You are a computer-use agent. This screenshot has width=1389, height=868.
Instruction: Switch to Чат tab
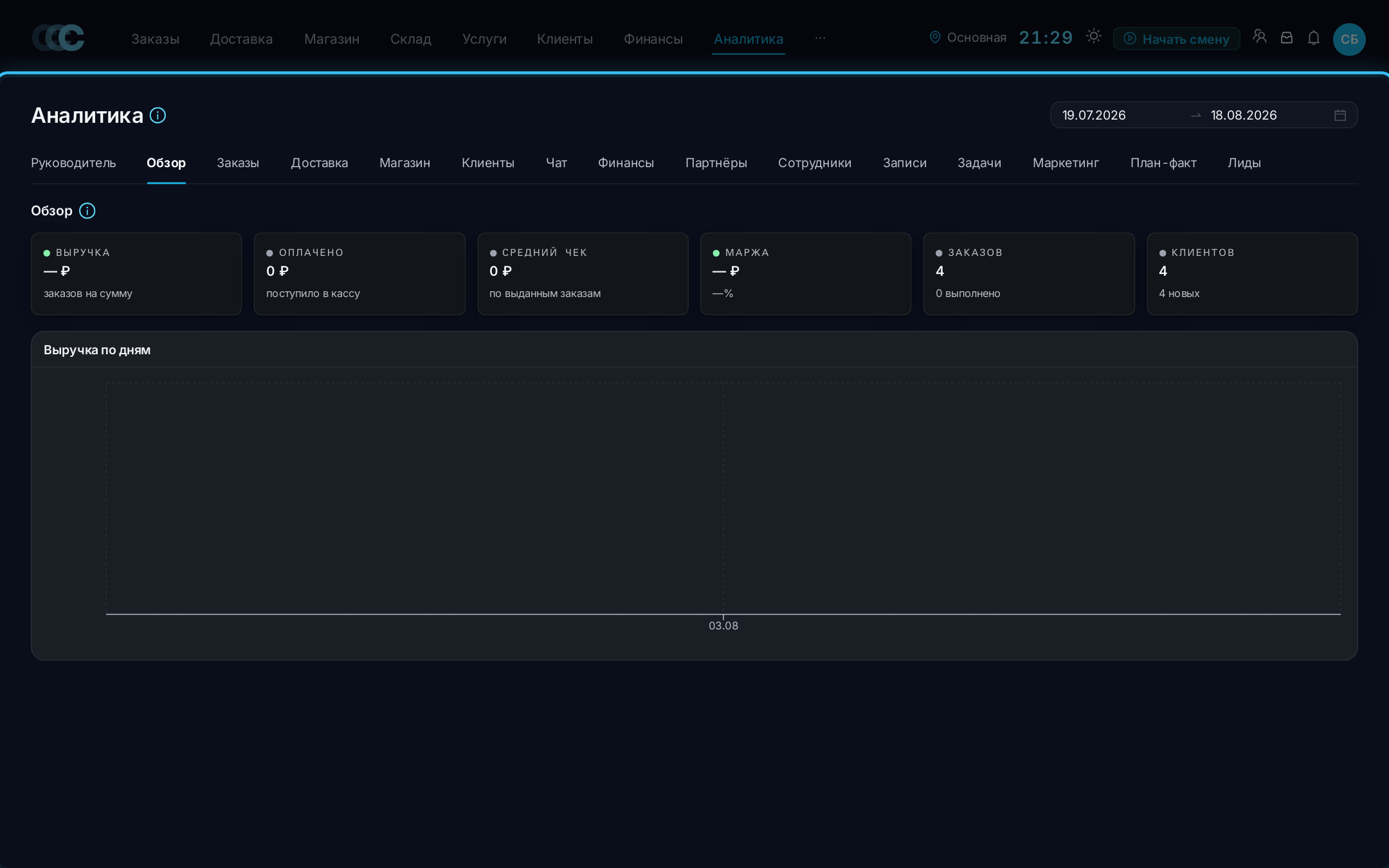556,163
